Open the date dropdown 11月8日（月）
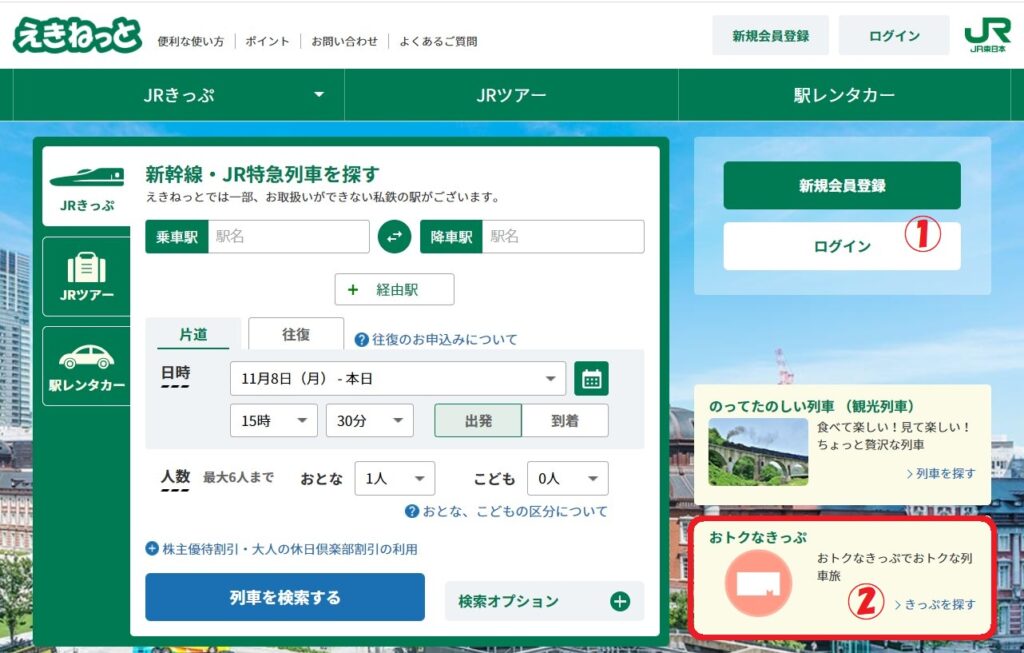 point(398,379)
